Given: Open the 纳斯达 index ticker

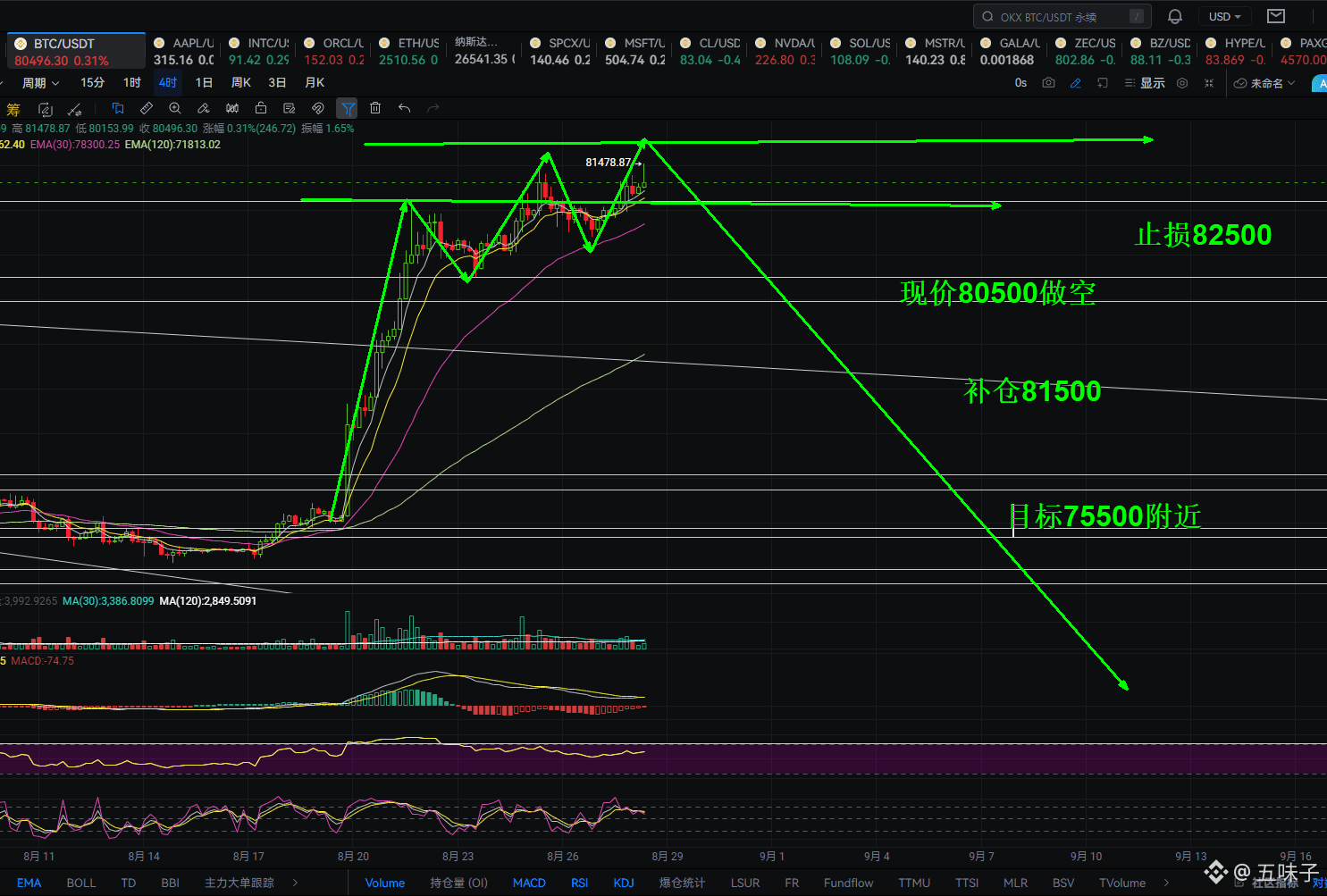Looking at the screenshot, I should pyautogui.click(x=484, y=51).
